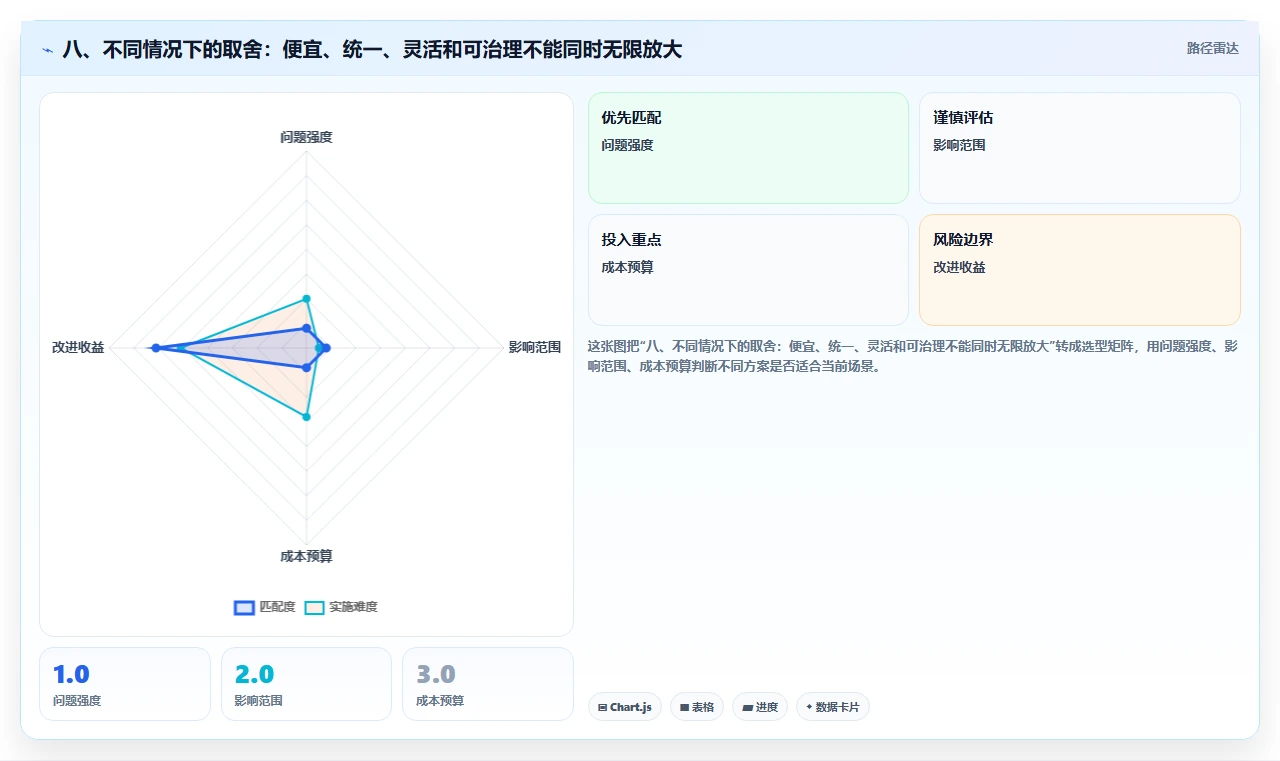Viewport: 1280px width, 761px height.
Task: Click the 影响范围 radar axis label
Action: [x=535, y=348]
